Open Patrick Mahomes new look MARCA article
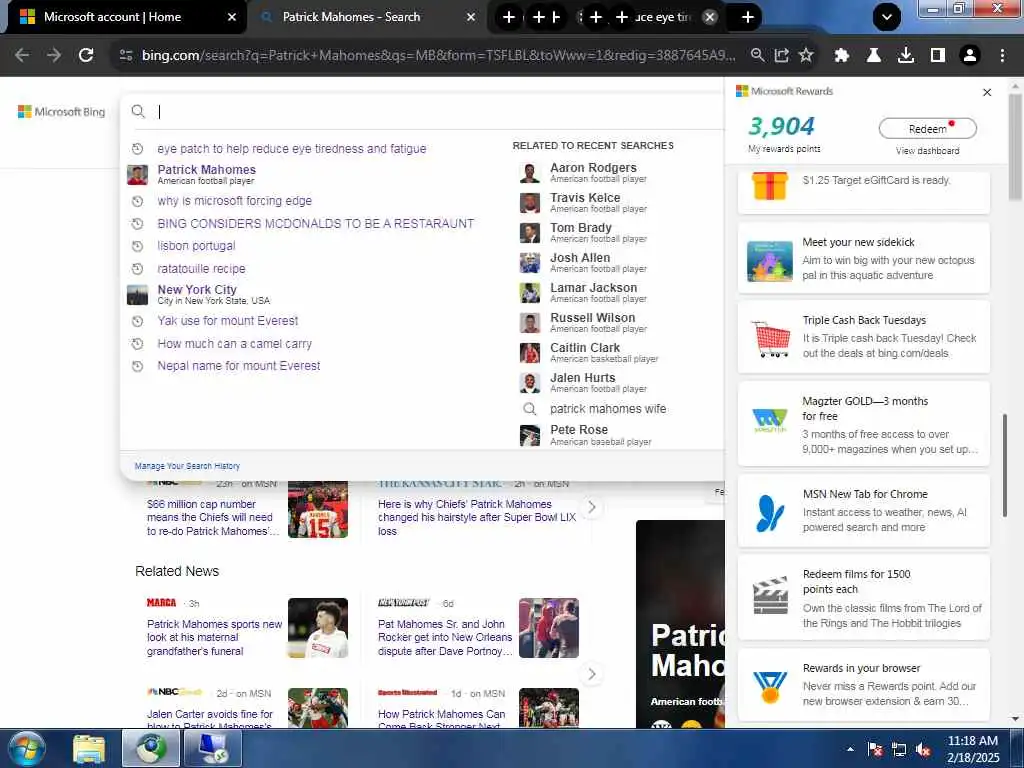 tap(214, 637)
